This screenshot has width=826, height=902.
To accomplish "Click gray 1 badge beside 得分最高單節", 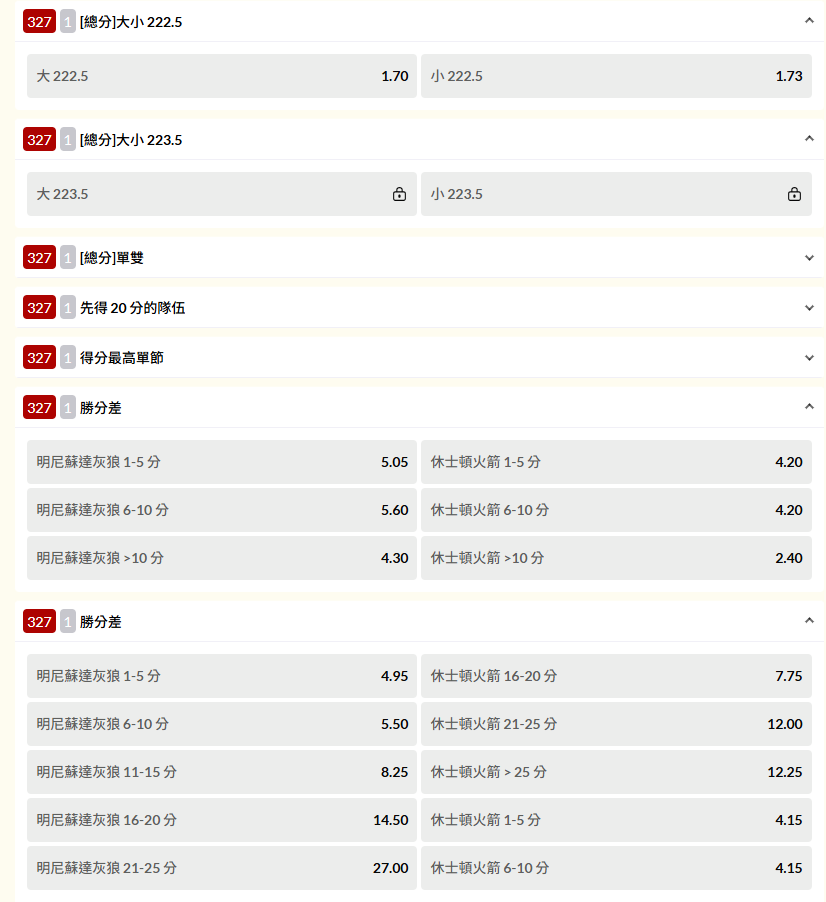I will point(68,358).
